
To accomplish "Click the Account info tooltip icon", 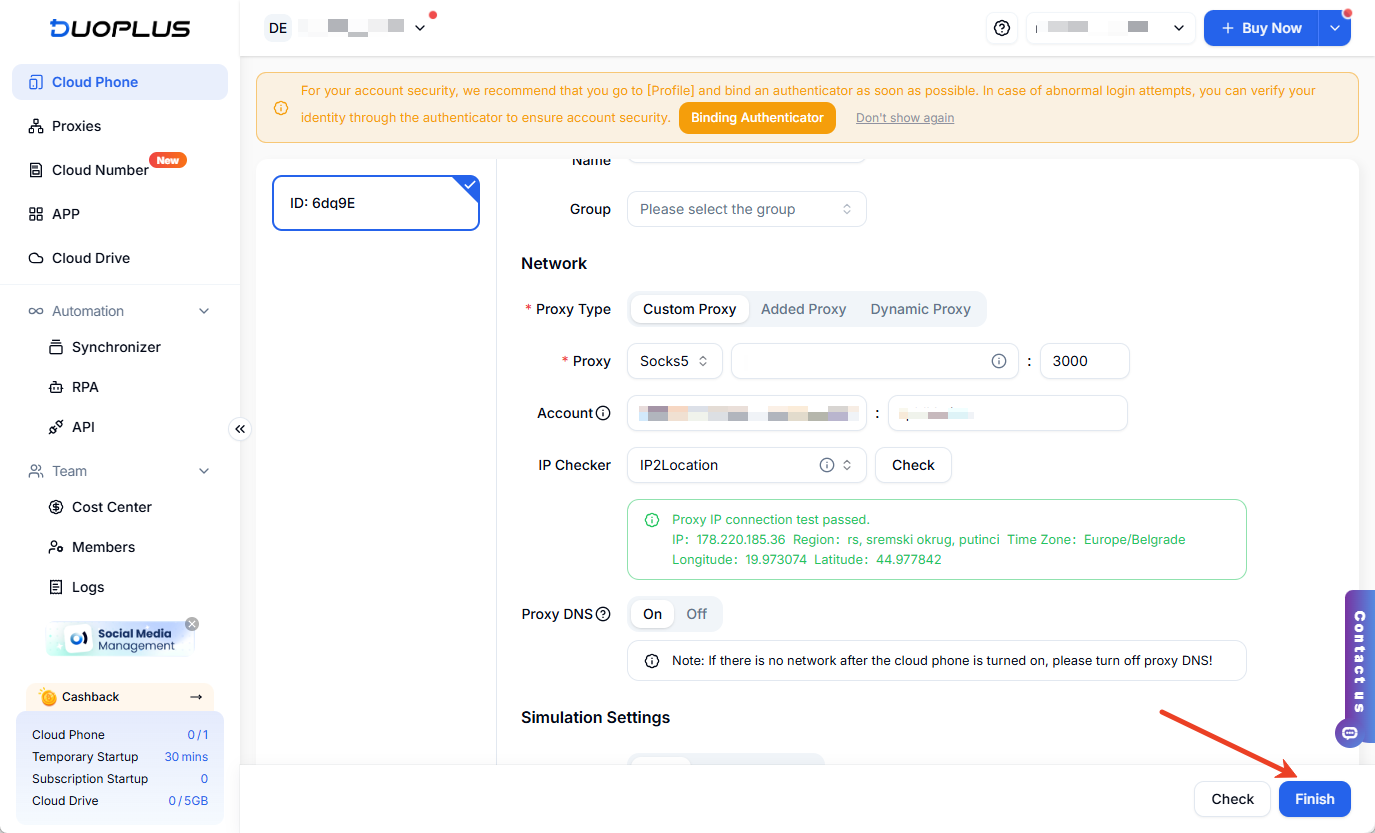I will pyautogui.click(x=603, y=413).
